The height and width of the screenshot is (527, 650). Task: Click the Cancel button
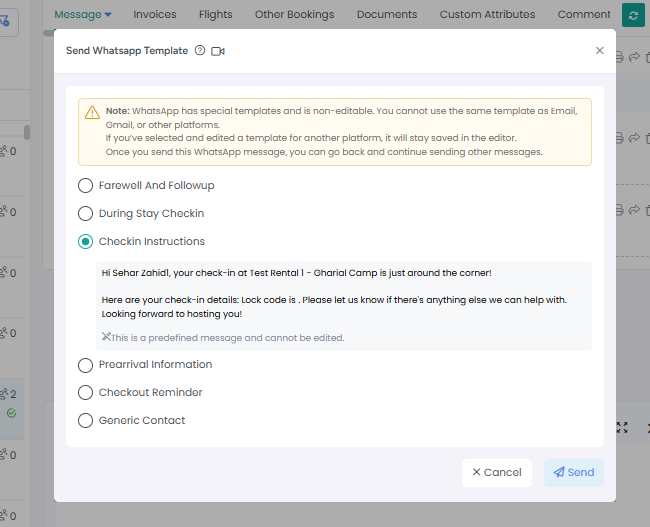click(497, 473)
